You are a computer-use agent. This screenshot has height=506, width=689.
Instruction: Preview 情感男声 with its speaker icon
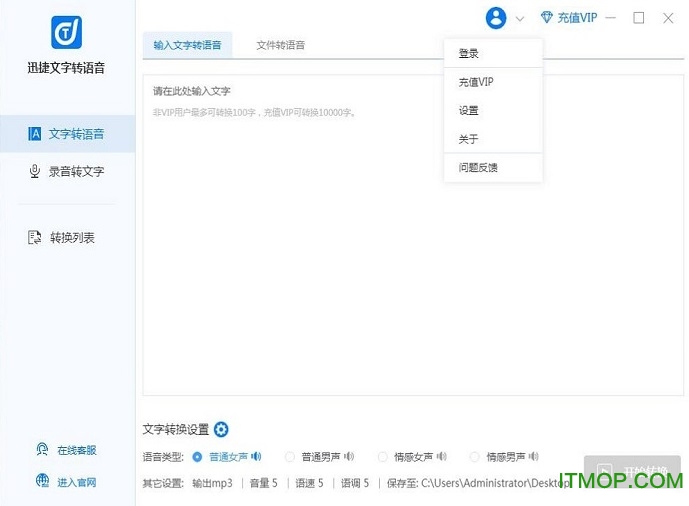[533, 457]
